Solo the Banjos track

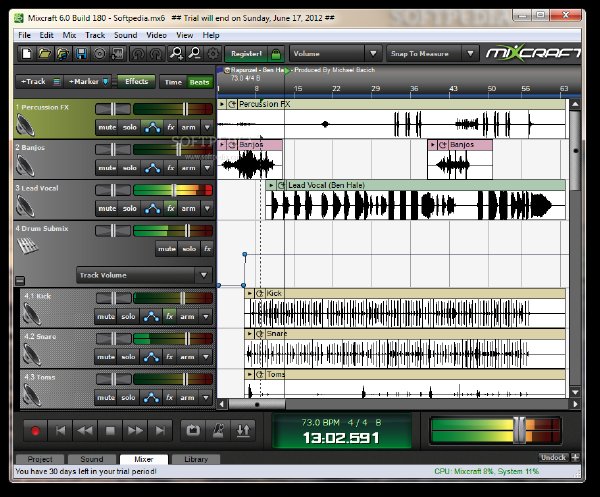[129, 168]
